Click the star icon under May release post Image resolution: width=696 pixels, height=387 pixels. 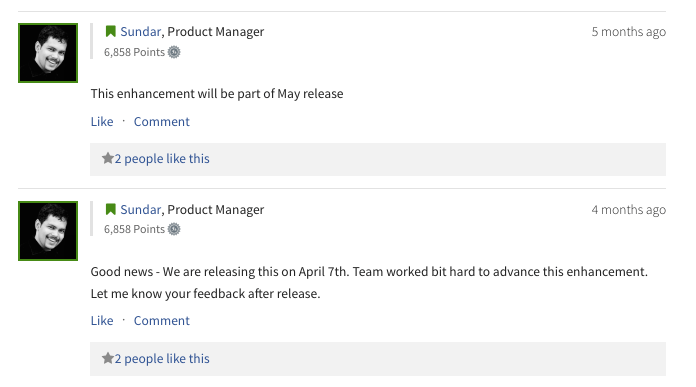point(107,158)
